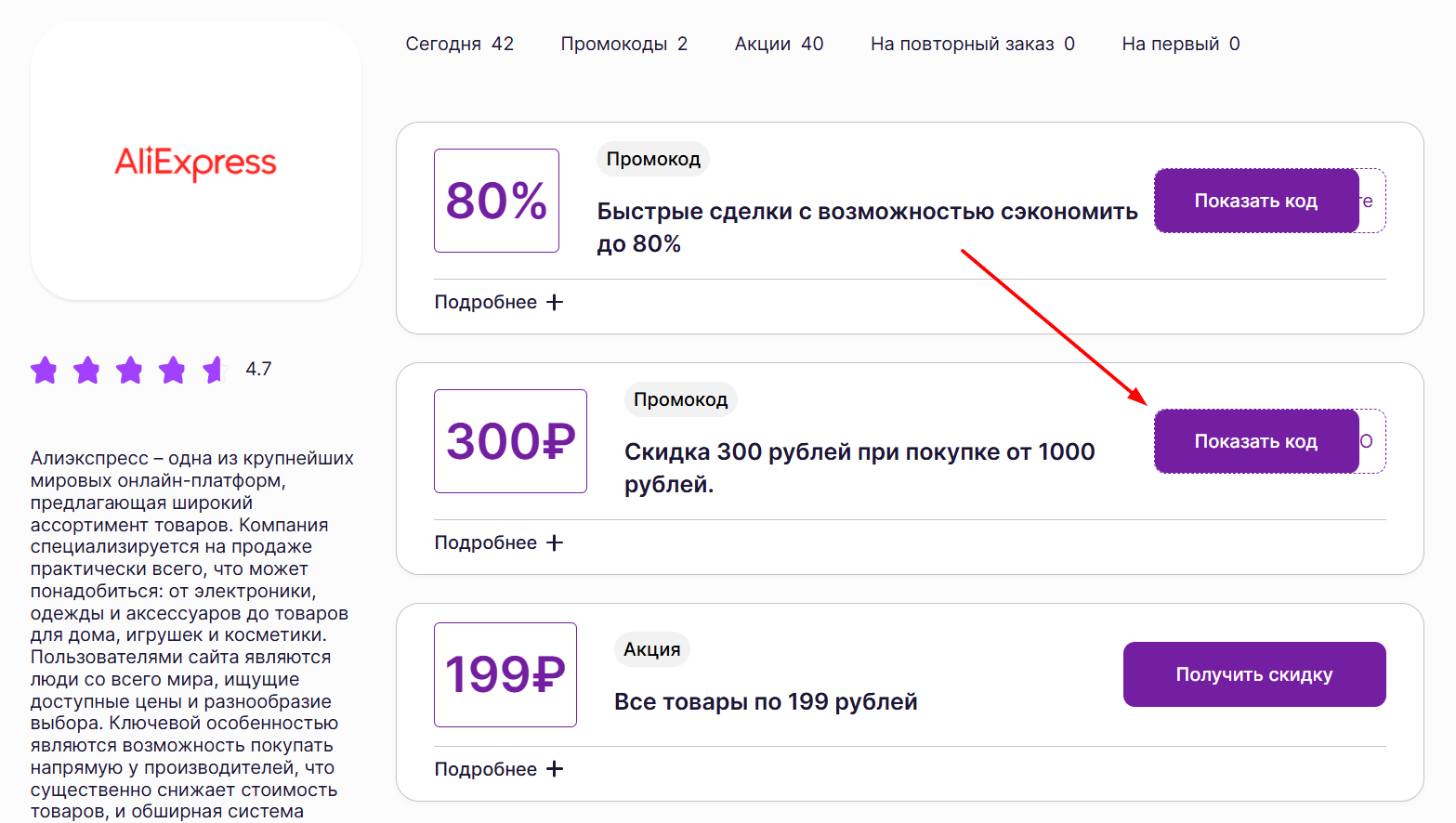Open the Акции 40 tab
1456x823 pixels.
(780, 43)
